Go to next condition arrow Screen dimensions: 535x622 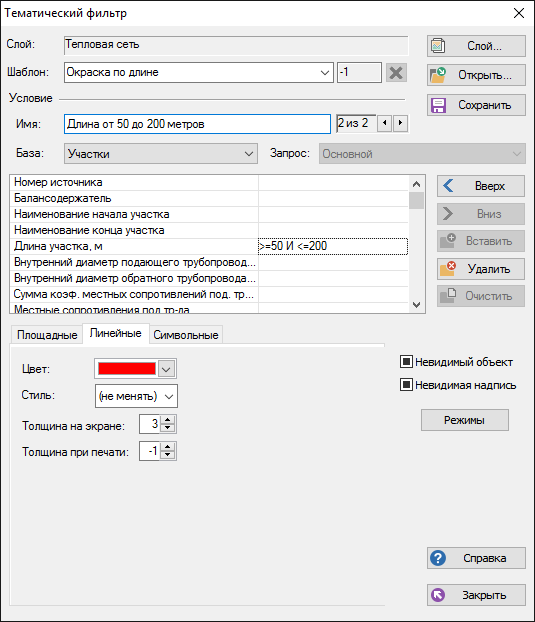coord(401,123)
